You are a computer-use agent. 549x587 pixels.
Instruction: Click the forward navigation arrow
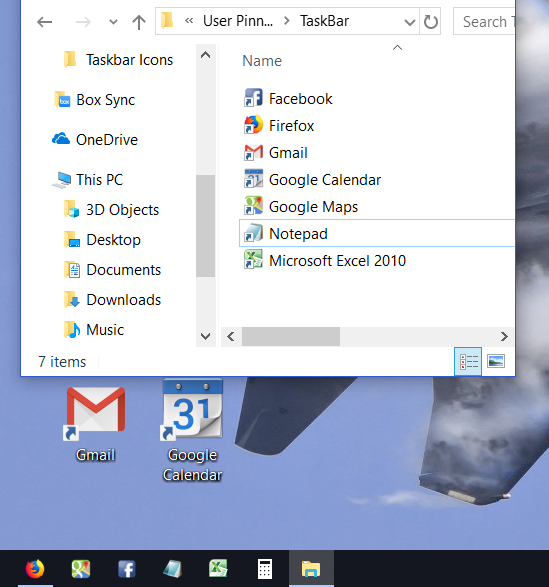tap(83, 22)
